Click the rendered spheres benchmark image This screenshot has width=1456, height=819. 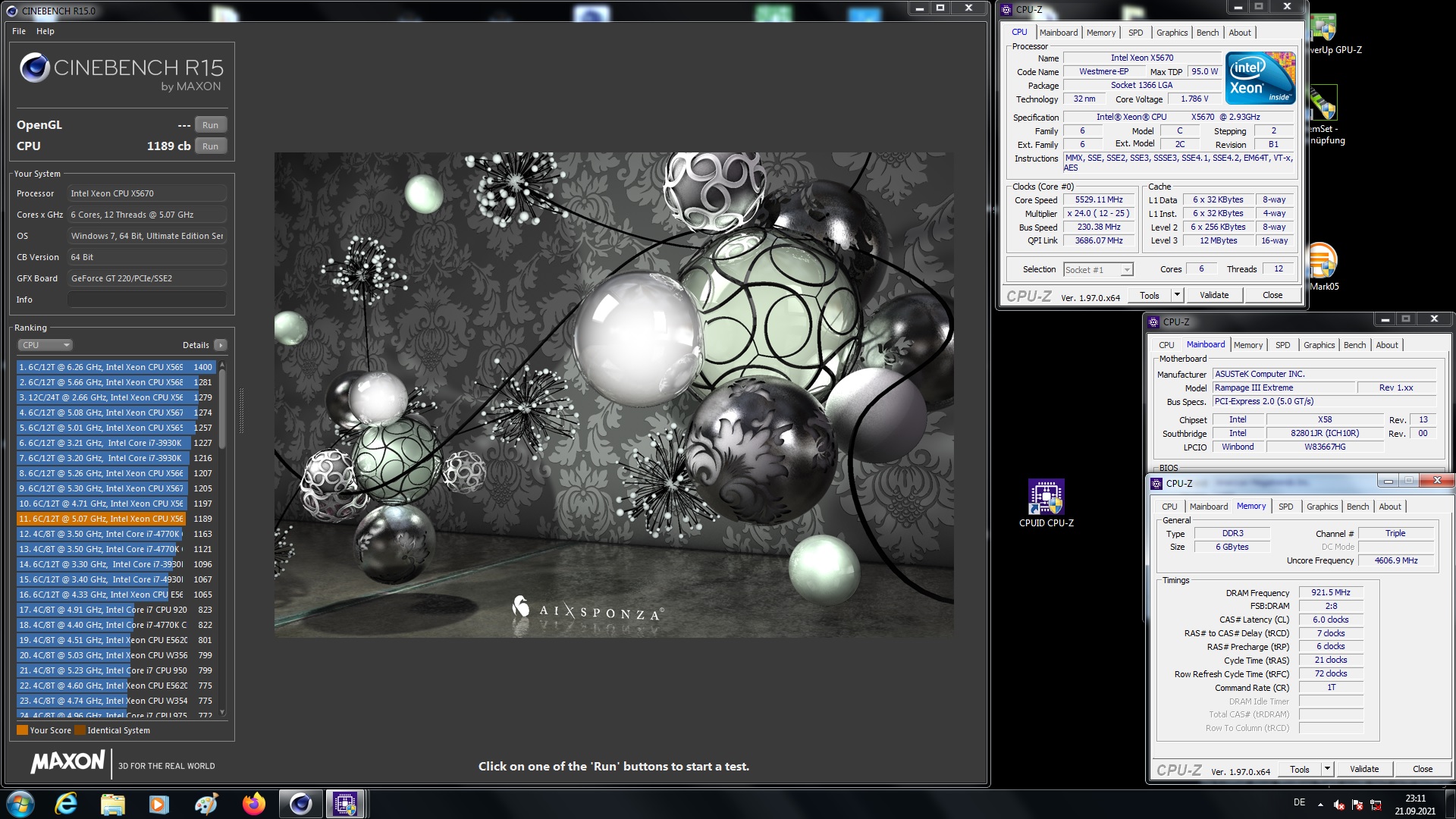click(x=614, y=394)
